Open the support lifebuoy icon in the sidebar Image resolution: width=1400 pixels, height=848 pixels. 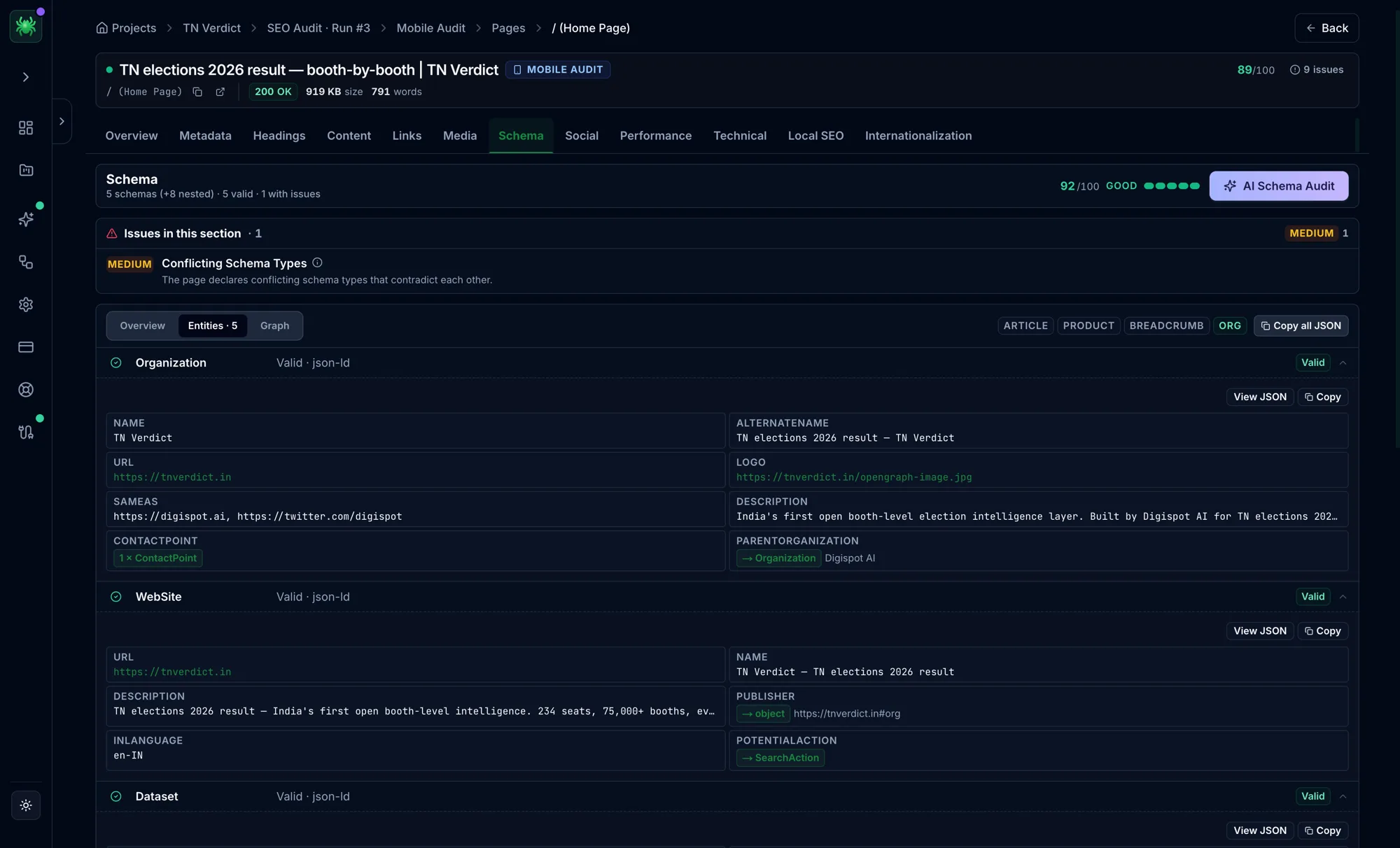pyautogui.click(x=26, y=390)
